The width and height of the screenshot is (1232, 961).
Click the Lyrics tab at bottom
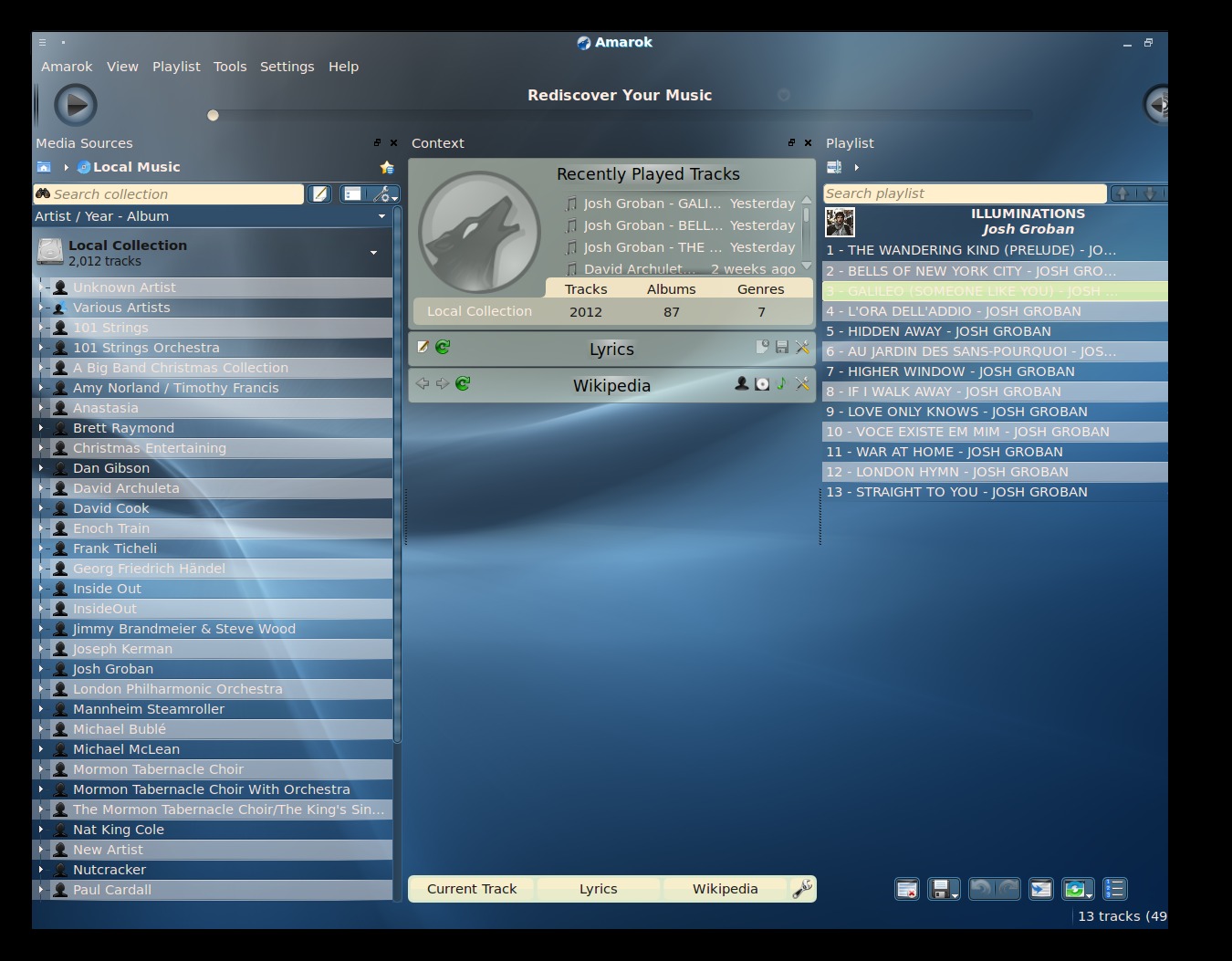(598, 889)
